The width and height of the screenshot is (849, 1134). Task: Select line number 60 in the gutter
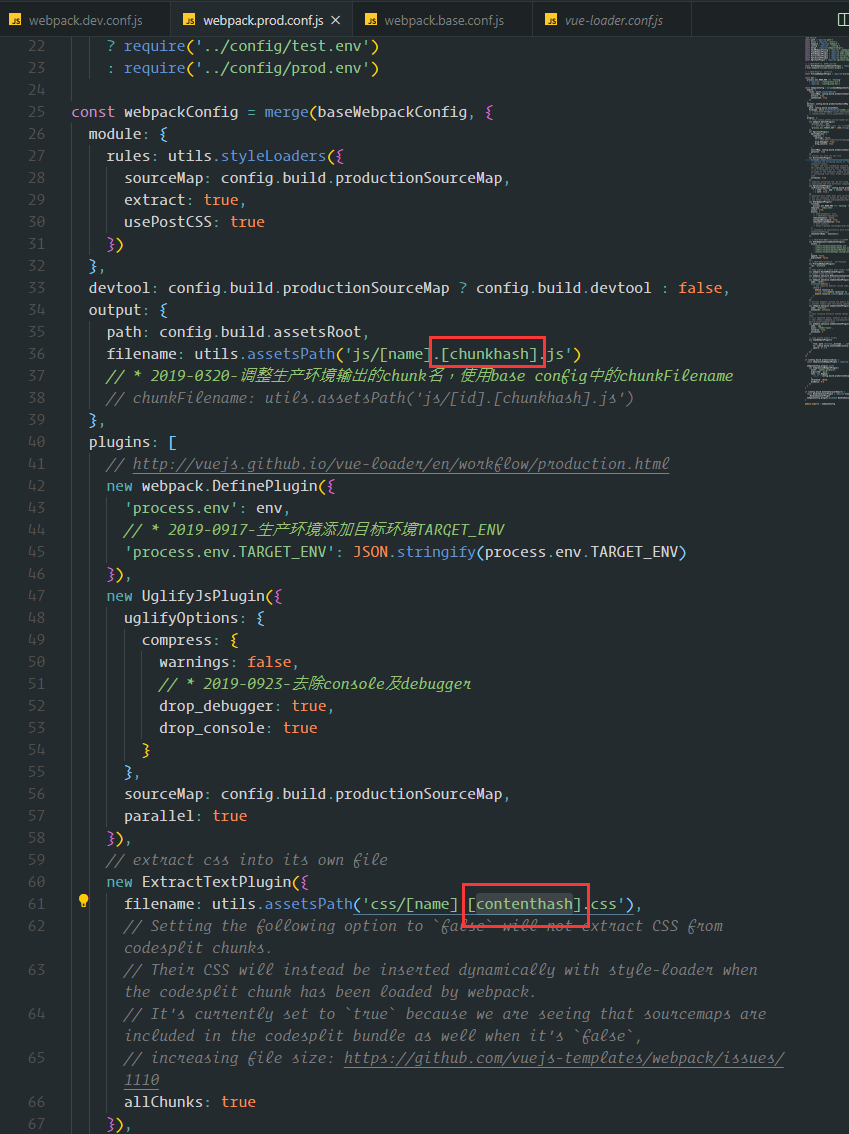pos(36,882)
